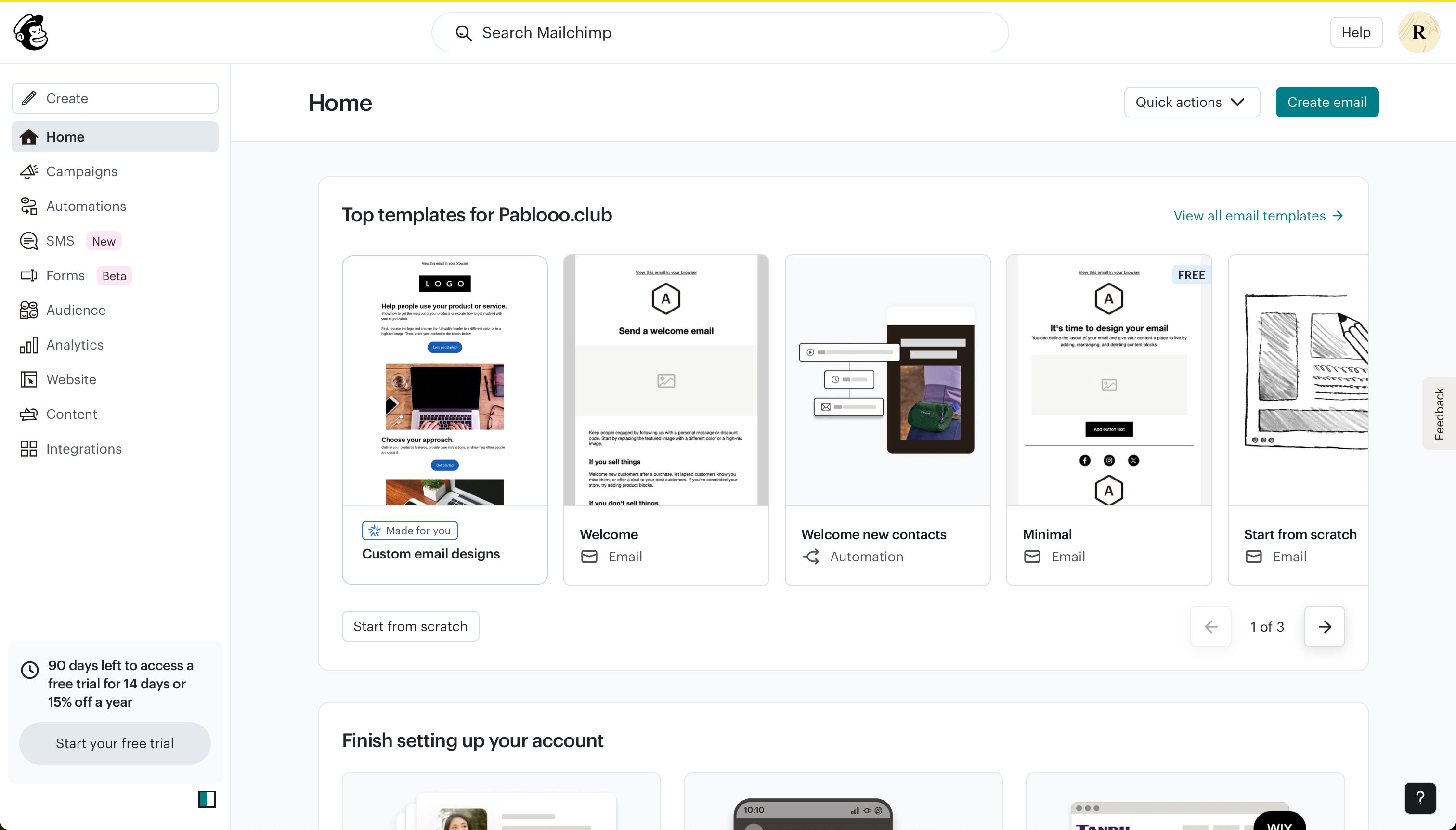Click the New badge next to SMS
The image size is (1456, 830).
point(104,241)
